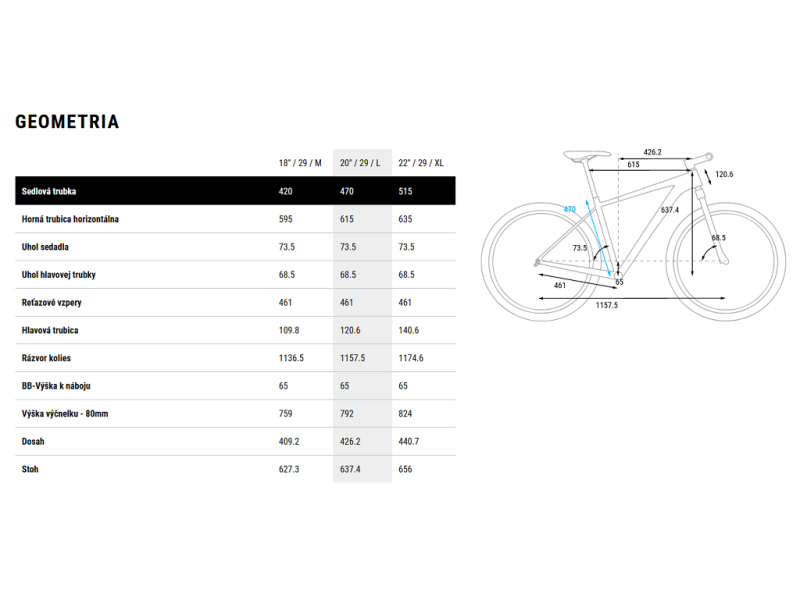Click the Sedlová trubka row
The width and height of the screenshot is (800, 600).
[x=235, y=191]
